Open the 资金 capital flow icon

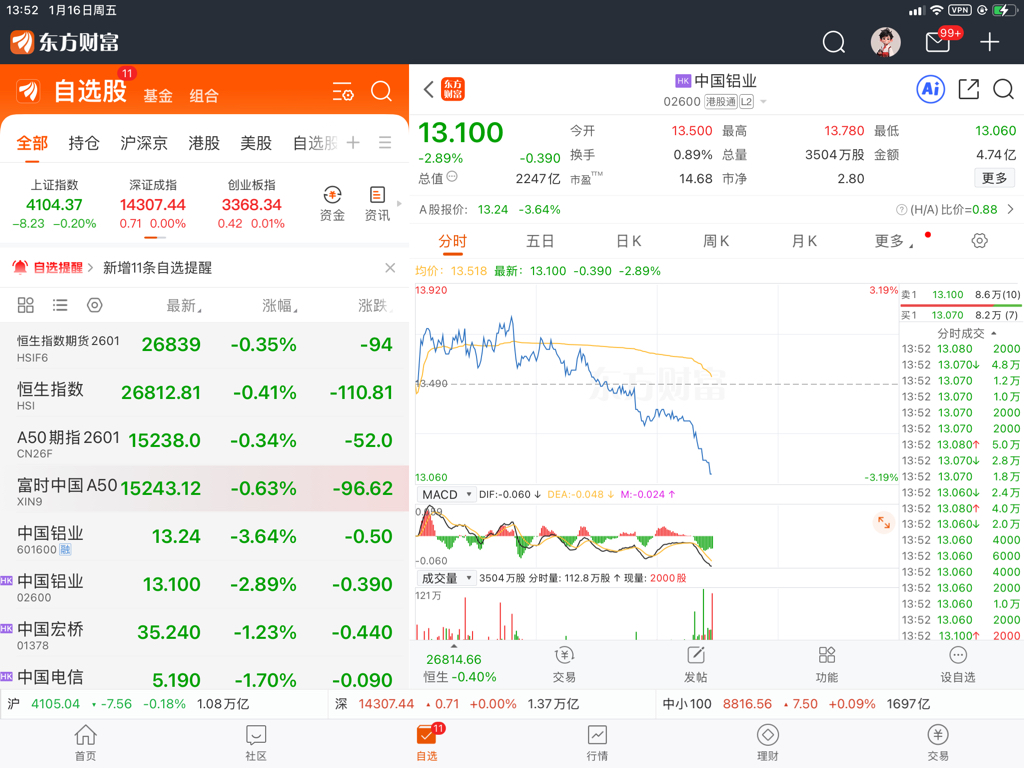click(x=332, y=204)
